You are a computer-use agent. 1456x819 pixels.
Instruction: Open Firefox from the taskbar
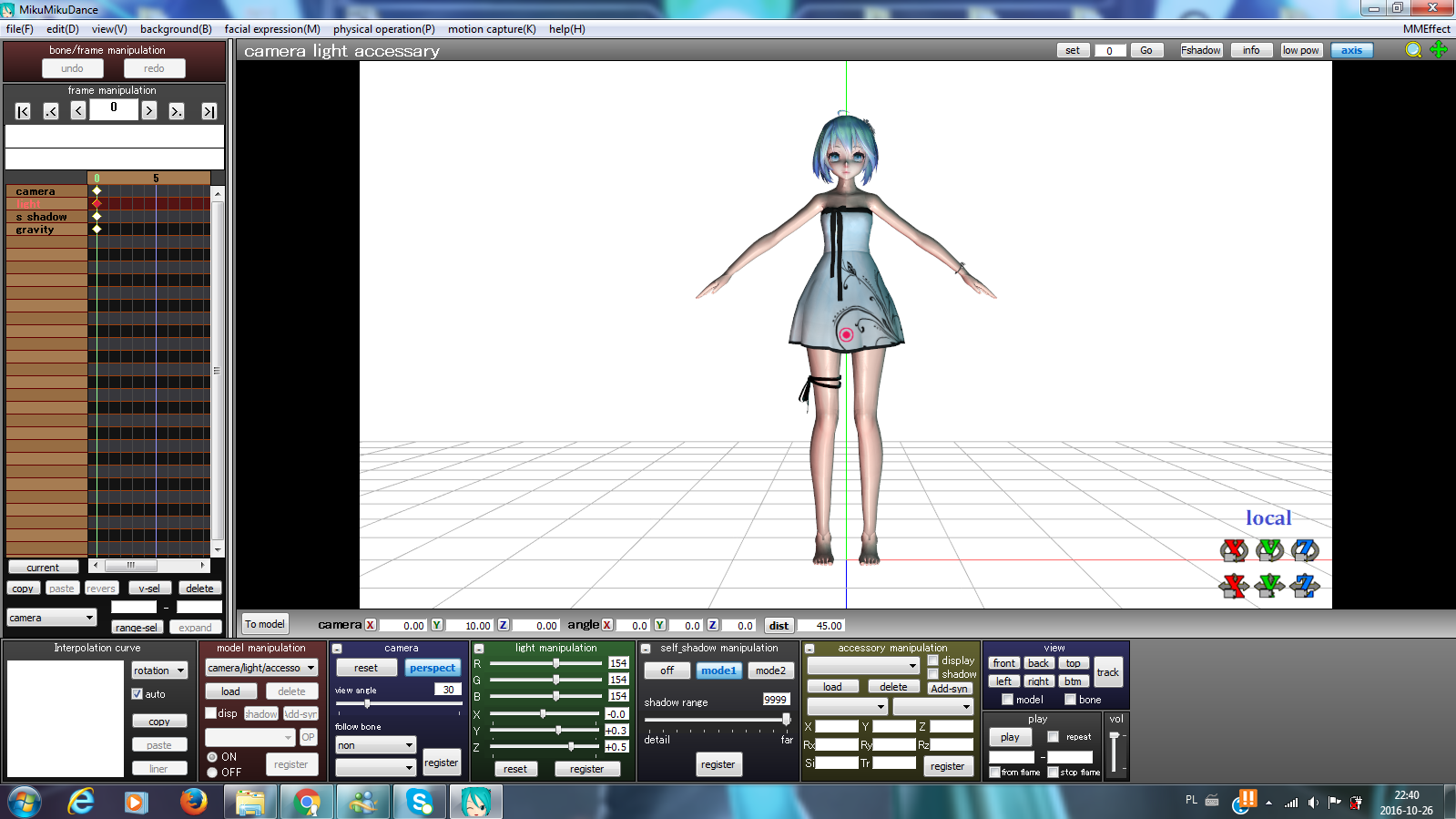pos(193,802)
